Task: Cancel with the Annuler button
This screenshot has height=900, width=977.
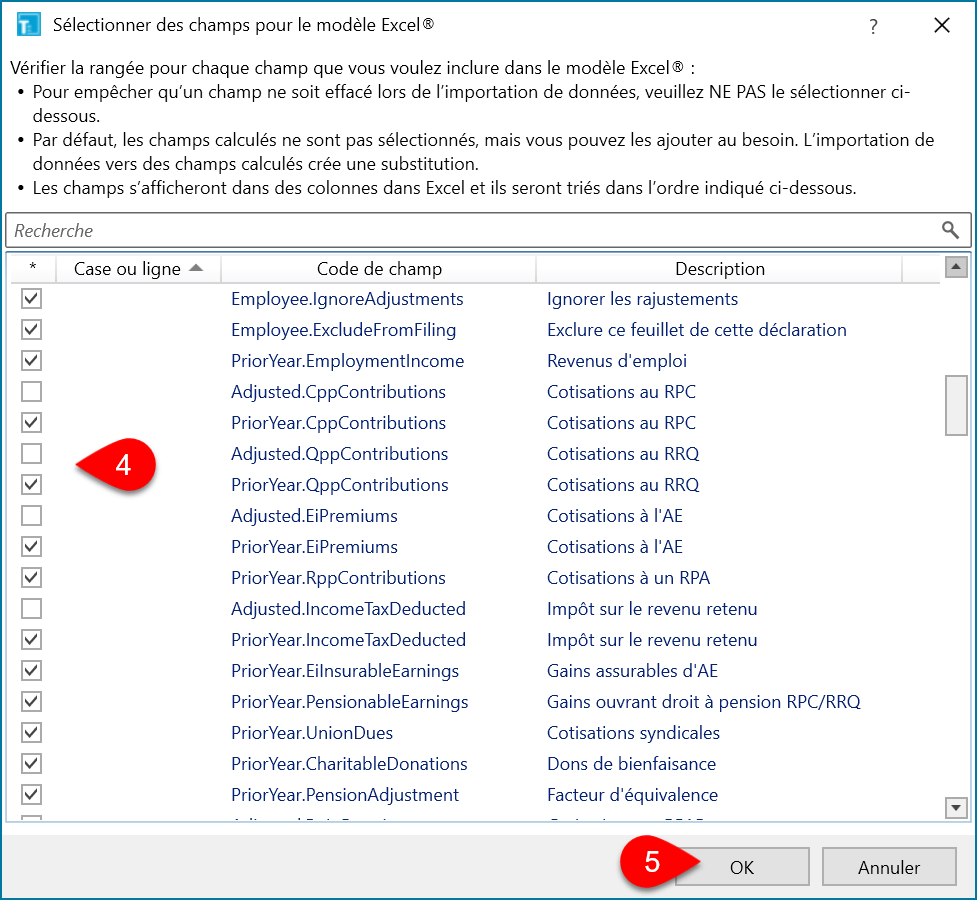Action: coord(889,867)
